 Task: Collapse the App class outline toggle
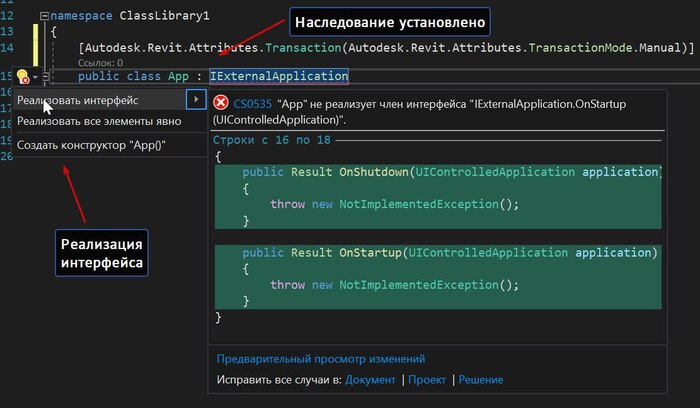[45, 77]
